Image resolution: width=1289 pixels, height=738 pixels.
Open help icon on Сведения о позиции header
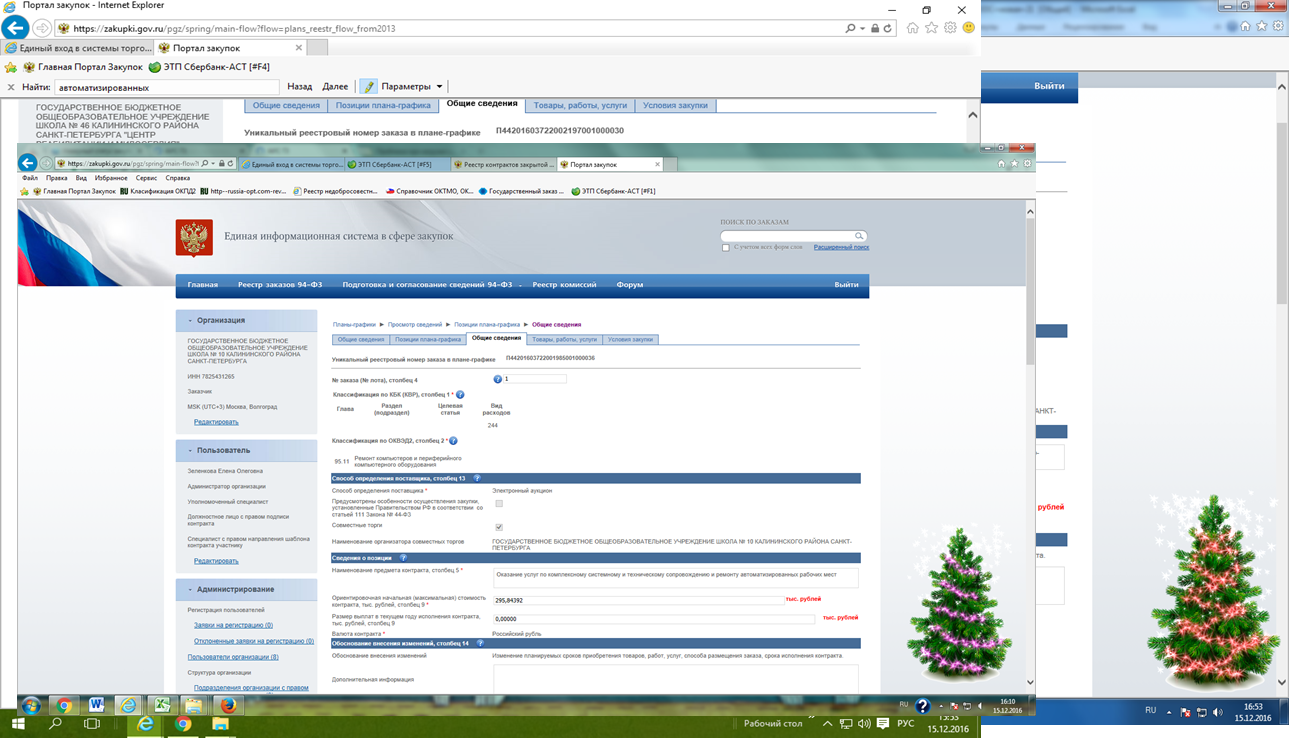click(x=403, y=557)
